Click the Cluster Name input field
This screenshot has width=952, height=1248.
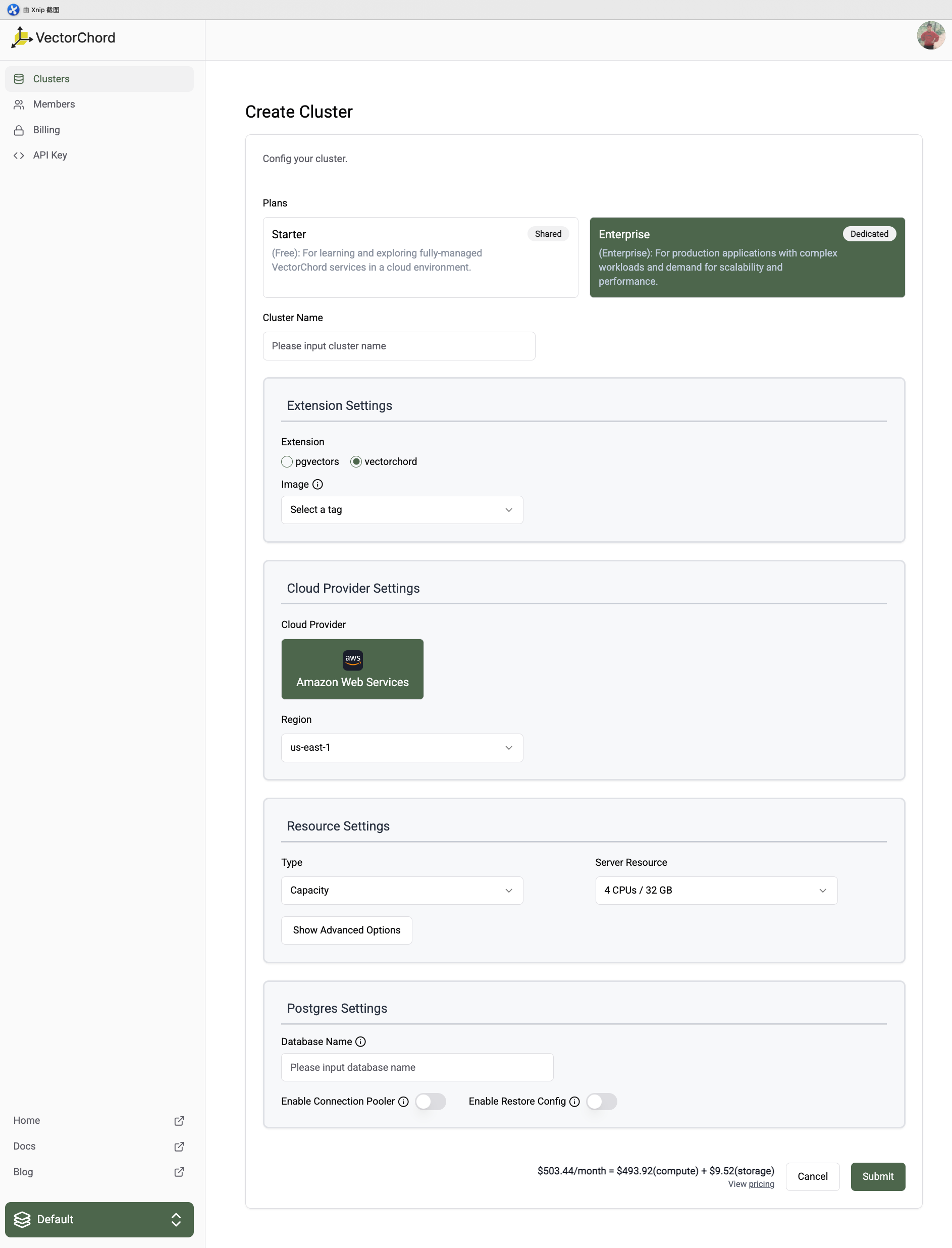coord(398,346)
